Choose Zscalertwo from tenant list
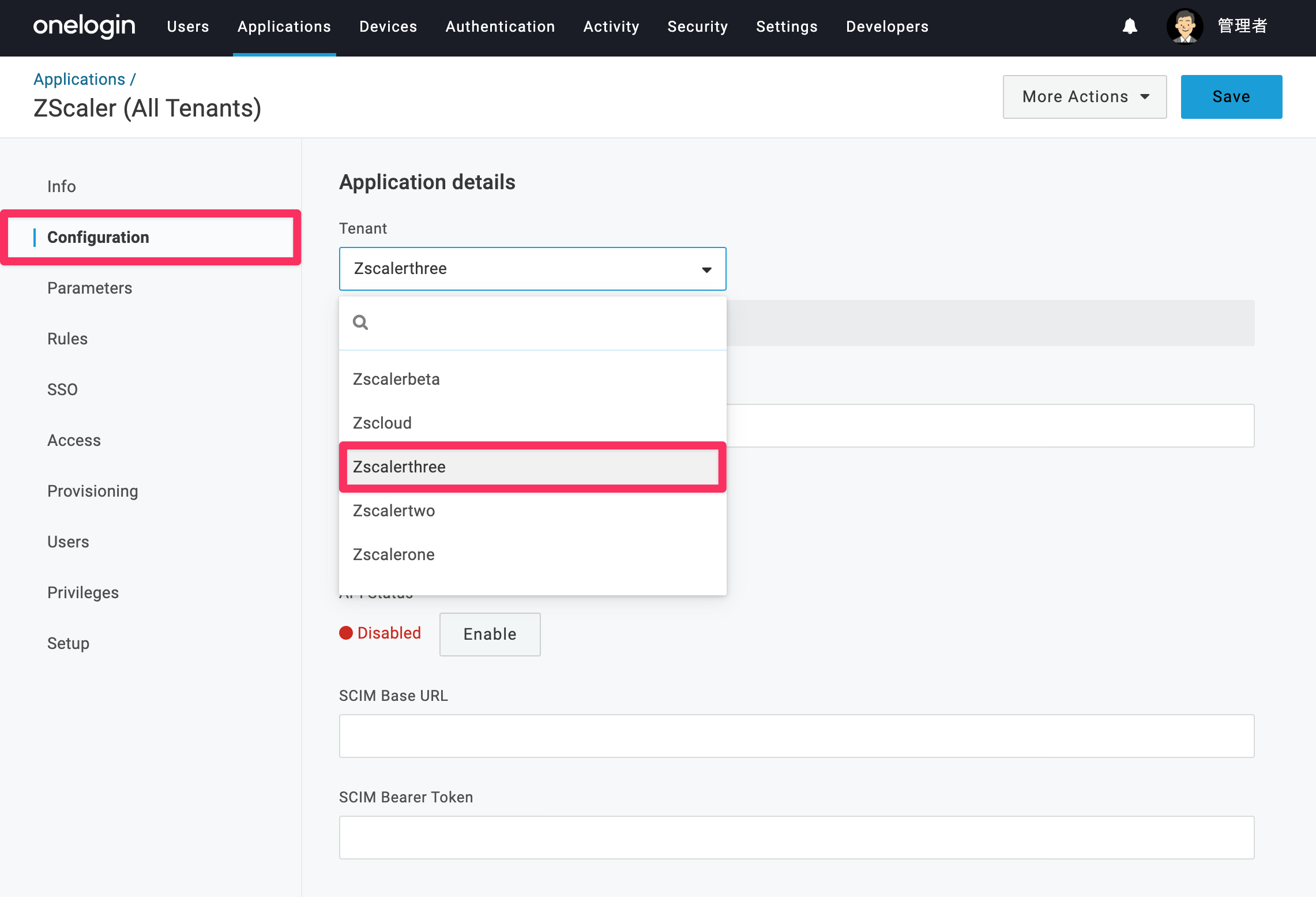The height and width of the screenshot is (897, 1316). coord(532,511)
